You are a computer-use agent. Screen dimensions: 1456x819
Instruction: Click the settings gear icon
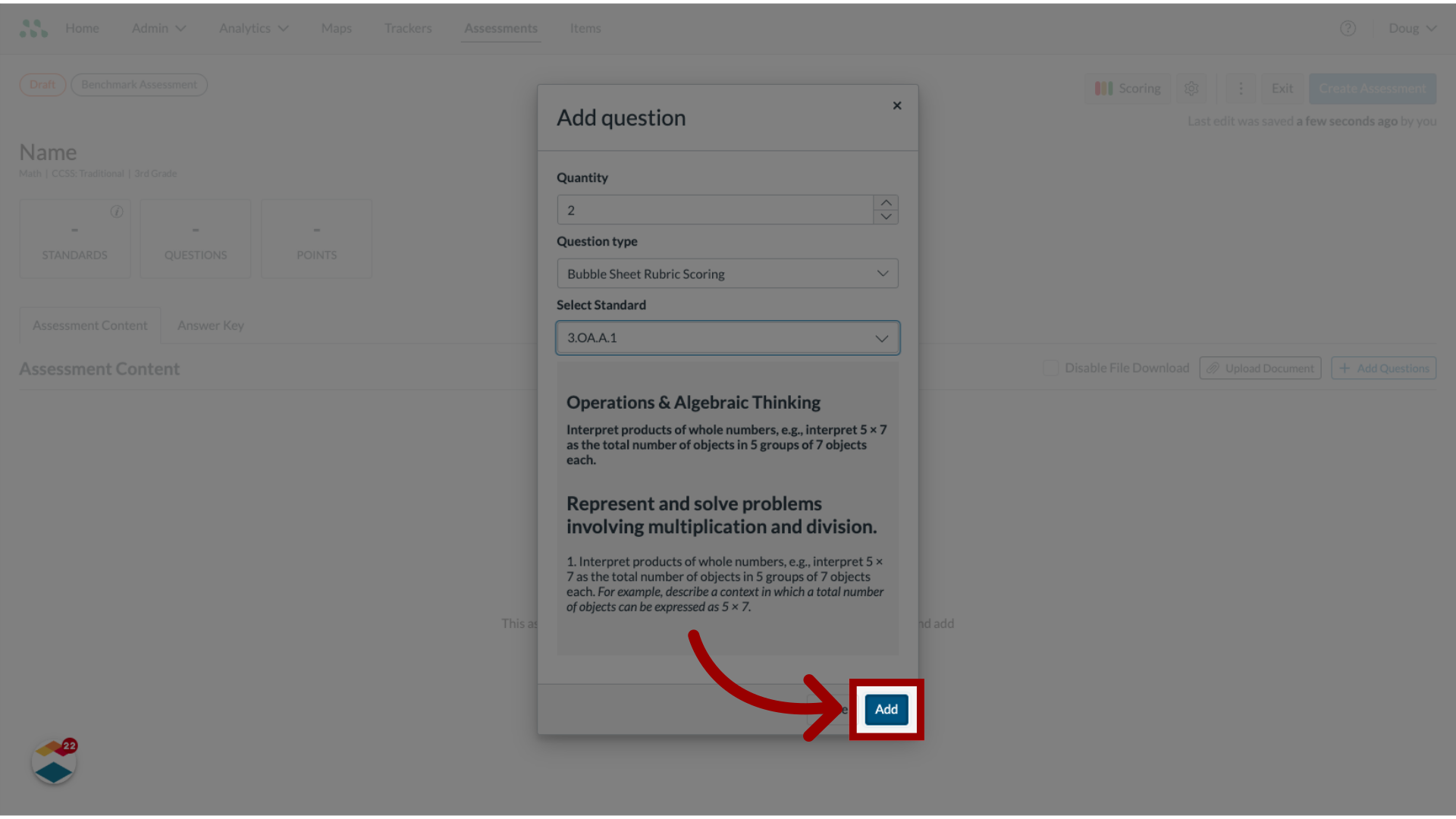[1191, 88]
